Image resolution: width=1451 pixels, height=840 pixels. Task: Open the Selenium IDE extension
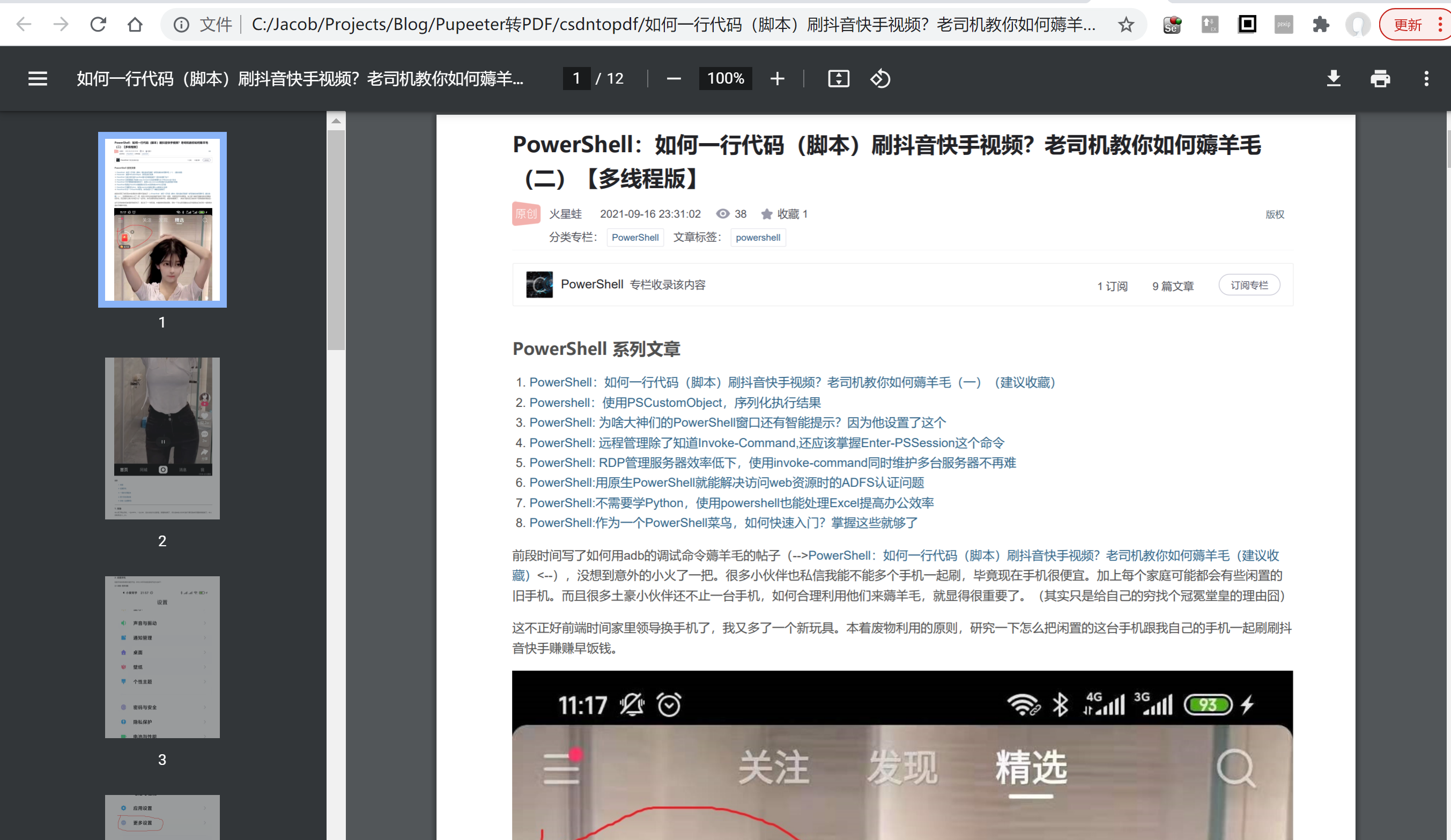[x=1172, y=24]
